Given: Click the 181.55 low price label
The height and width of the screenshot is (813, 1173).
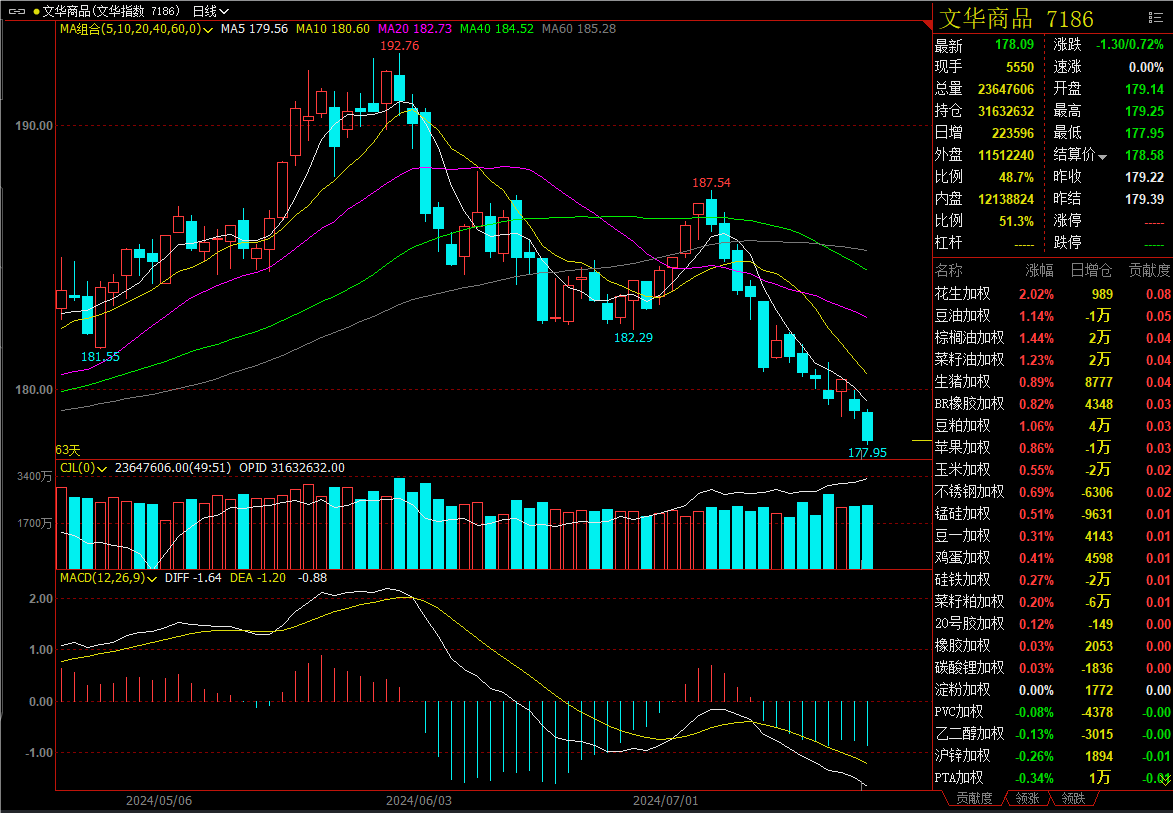Looking at the screenshot, I should pyautogui.click(x=100, y=357).
